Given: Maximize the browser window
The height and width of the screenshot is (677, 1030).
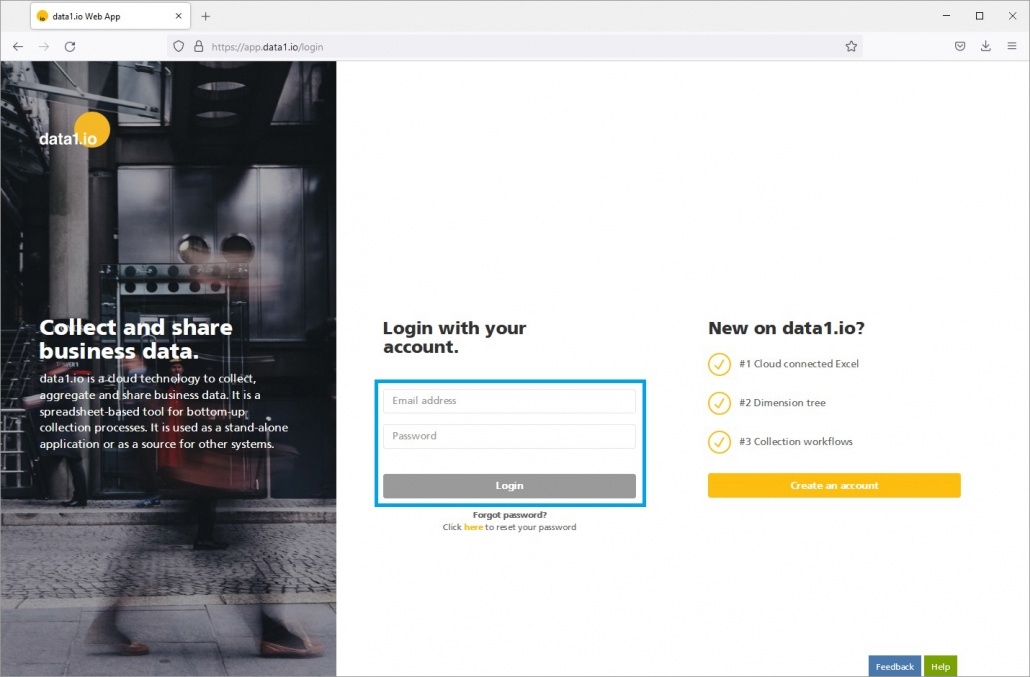Looking at the screenshot, I should tap(979, 16).
